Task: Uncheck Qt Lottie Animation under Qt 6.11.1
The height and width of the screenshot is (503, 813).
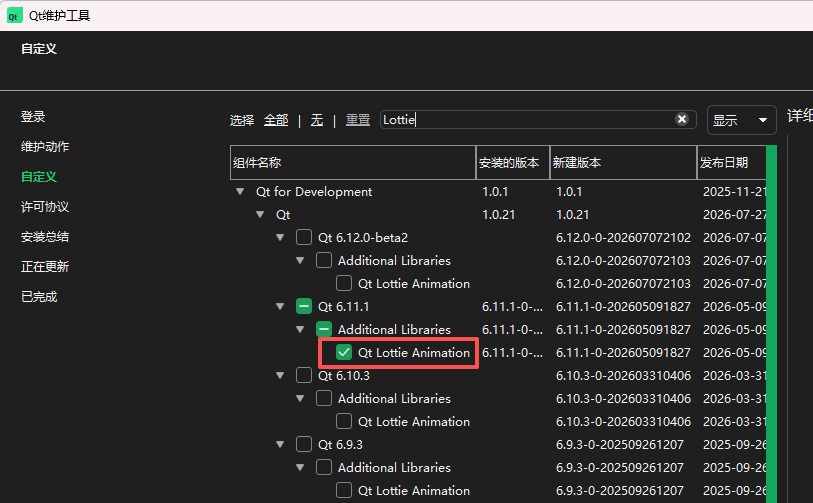Action: pos(344,352)
